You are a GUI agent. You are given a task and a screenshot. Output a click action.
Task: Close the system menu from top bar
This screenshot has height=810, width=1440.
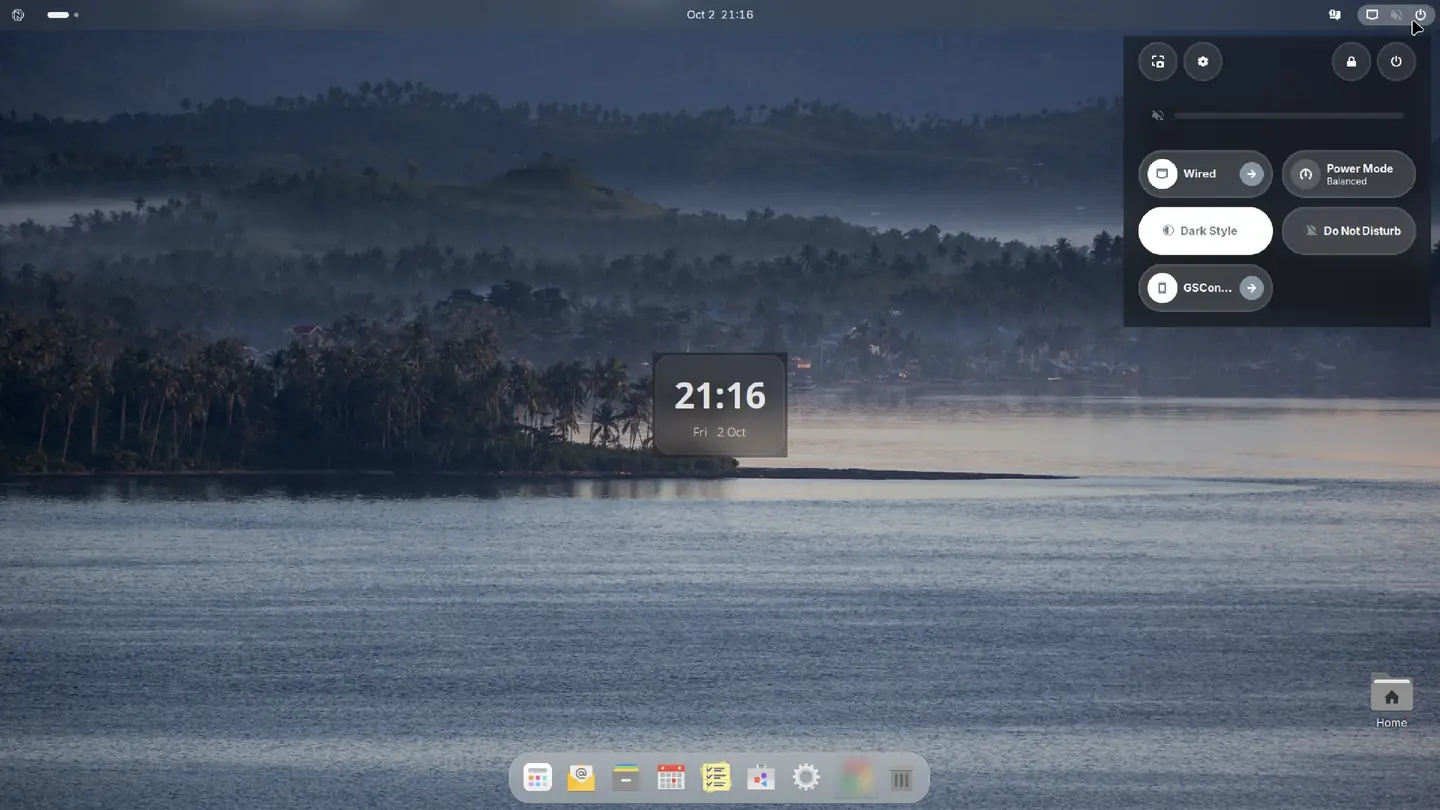pyautogui.click(x=1396, y=15)
